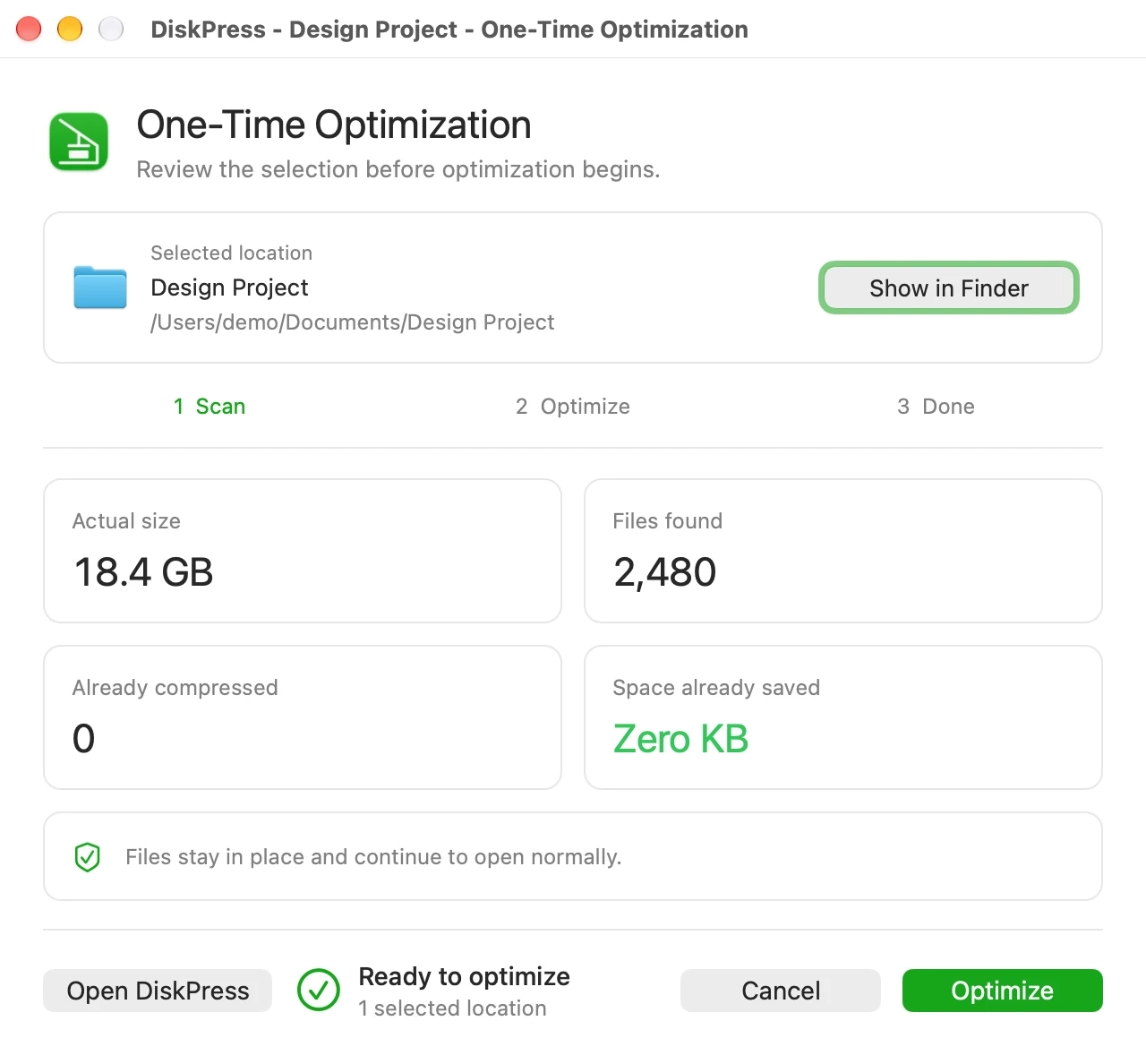Select the Optimize step

[x=573, y=407]
